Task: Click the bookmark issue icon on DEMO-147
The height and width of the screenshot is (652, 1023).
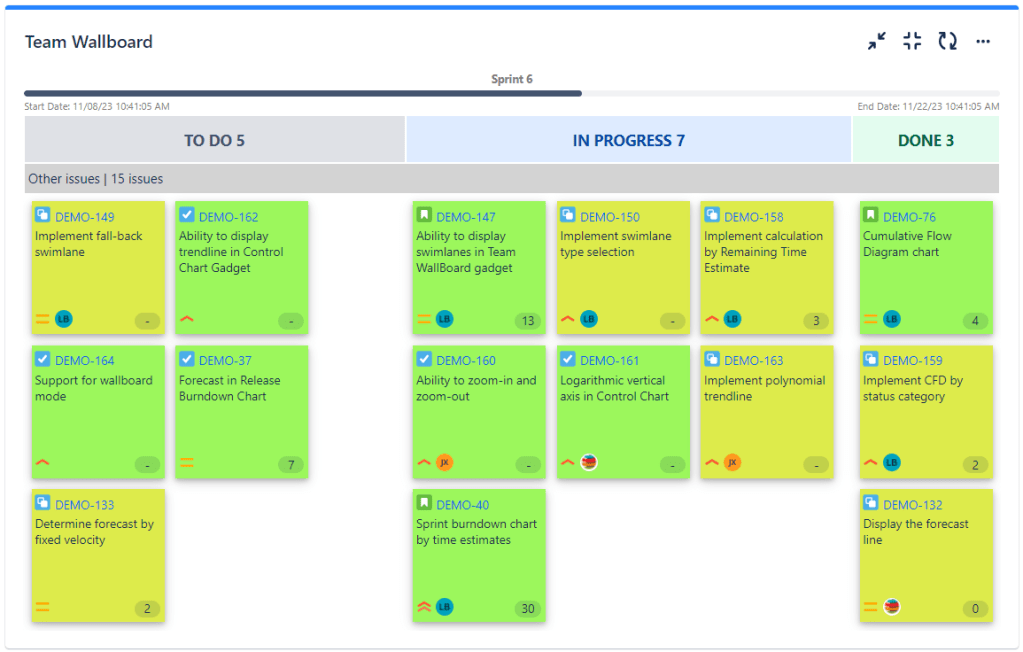Action: (x=423, y=216)
